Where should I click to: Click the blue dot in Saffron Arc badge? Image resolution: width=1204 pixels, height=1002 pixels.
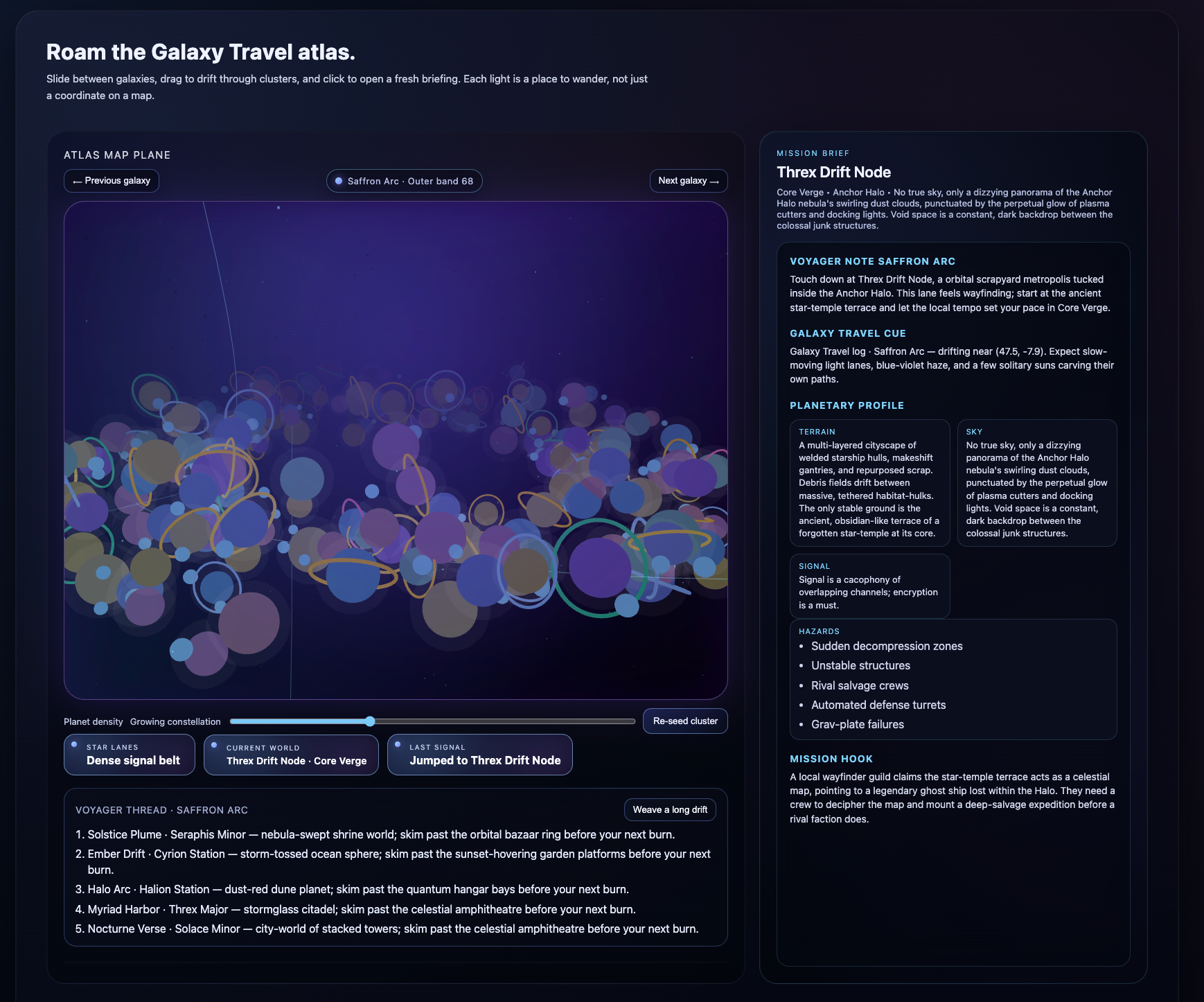339,181
